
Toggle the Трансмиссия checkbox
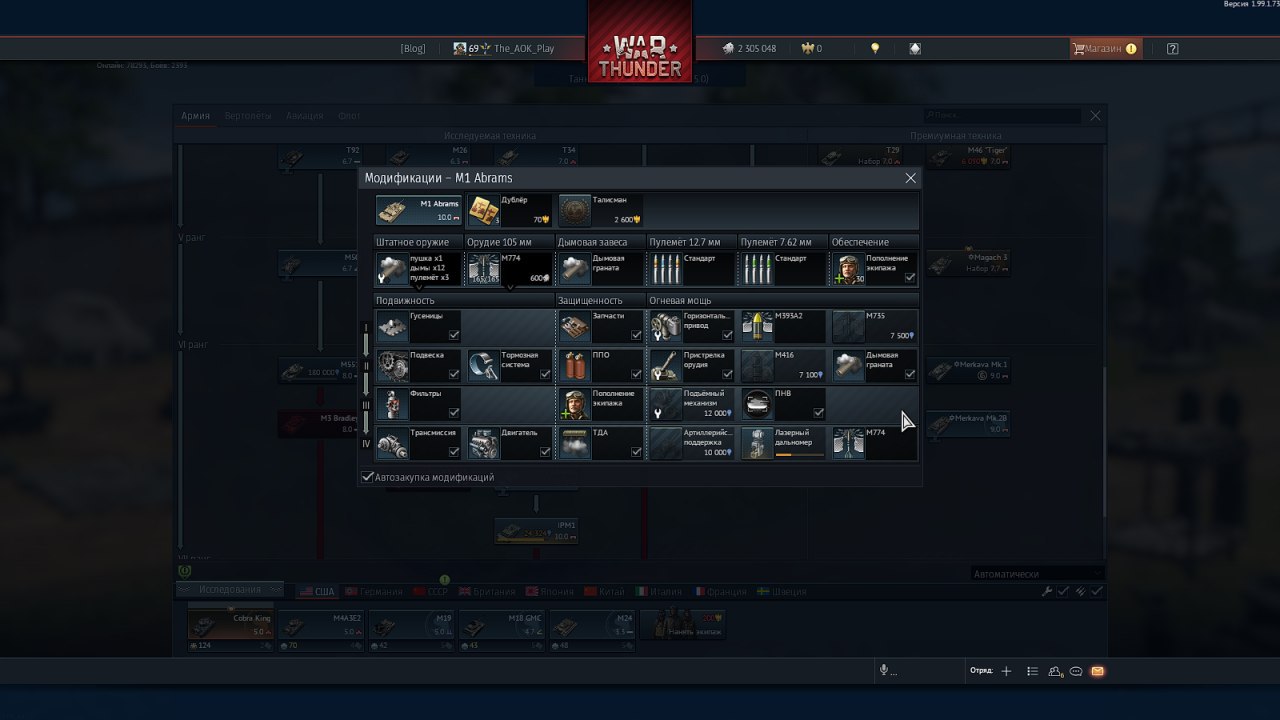tap(454, 452)
